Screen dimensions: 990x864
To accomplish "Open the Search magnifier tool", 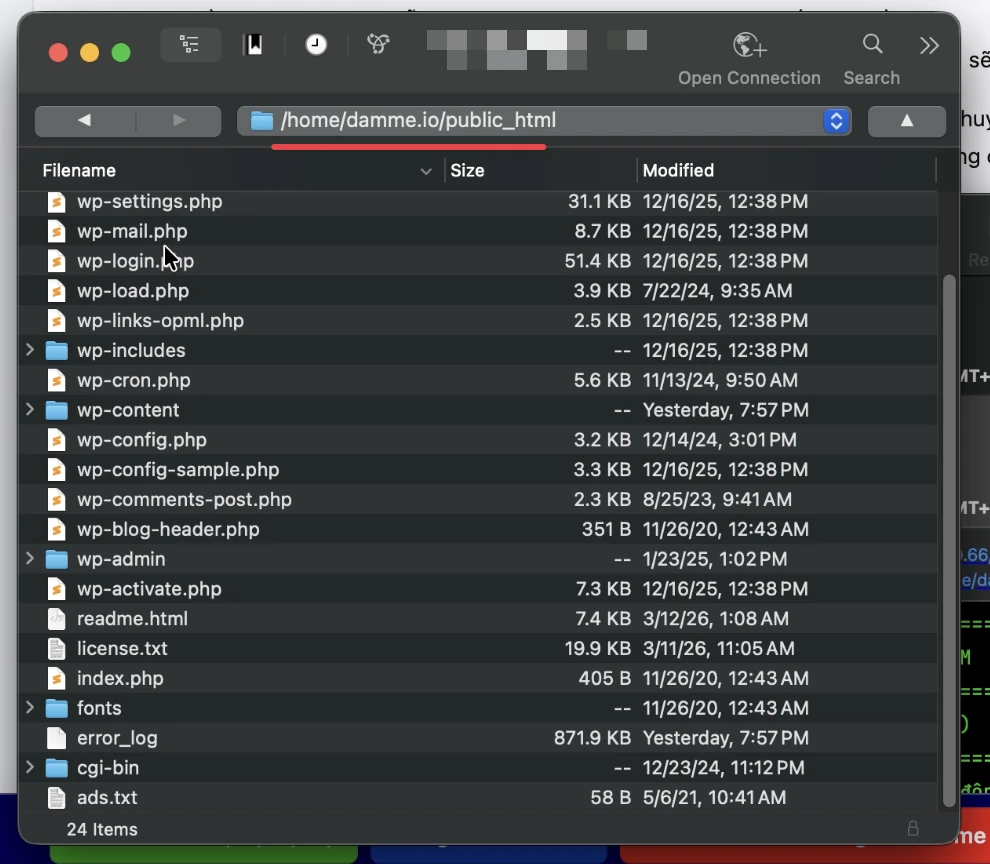I will (x=873, y=44).
